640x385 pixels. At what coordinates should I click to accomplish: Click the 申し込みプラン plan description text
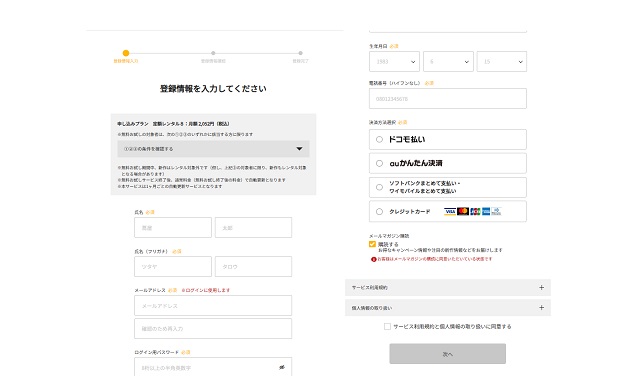click(x=173, y=124)
